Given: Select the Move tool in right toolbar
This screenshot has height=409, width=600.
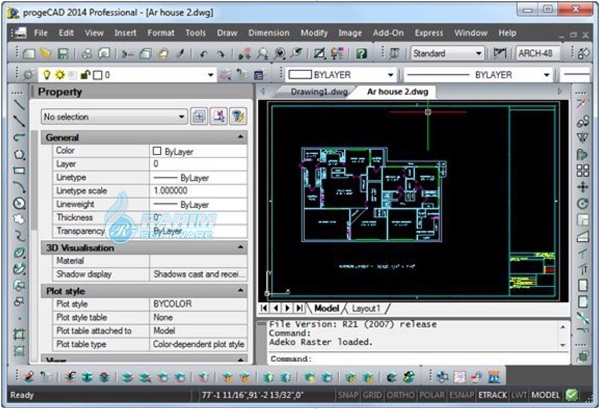Looking at the screenshot, I should click(582, 187).
